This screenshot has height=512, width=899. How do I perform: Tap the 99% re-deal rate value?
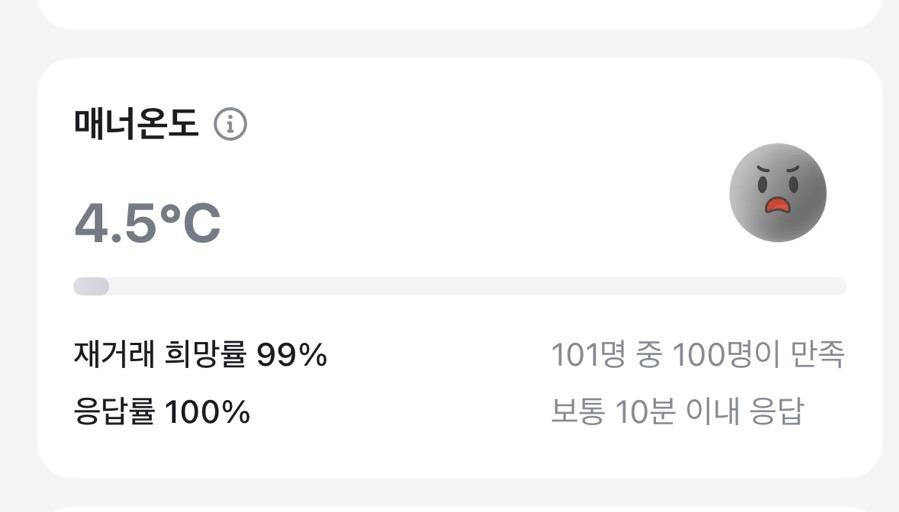pyautogui.click(x=292, y=355)
